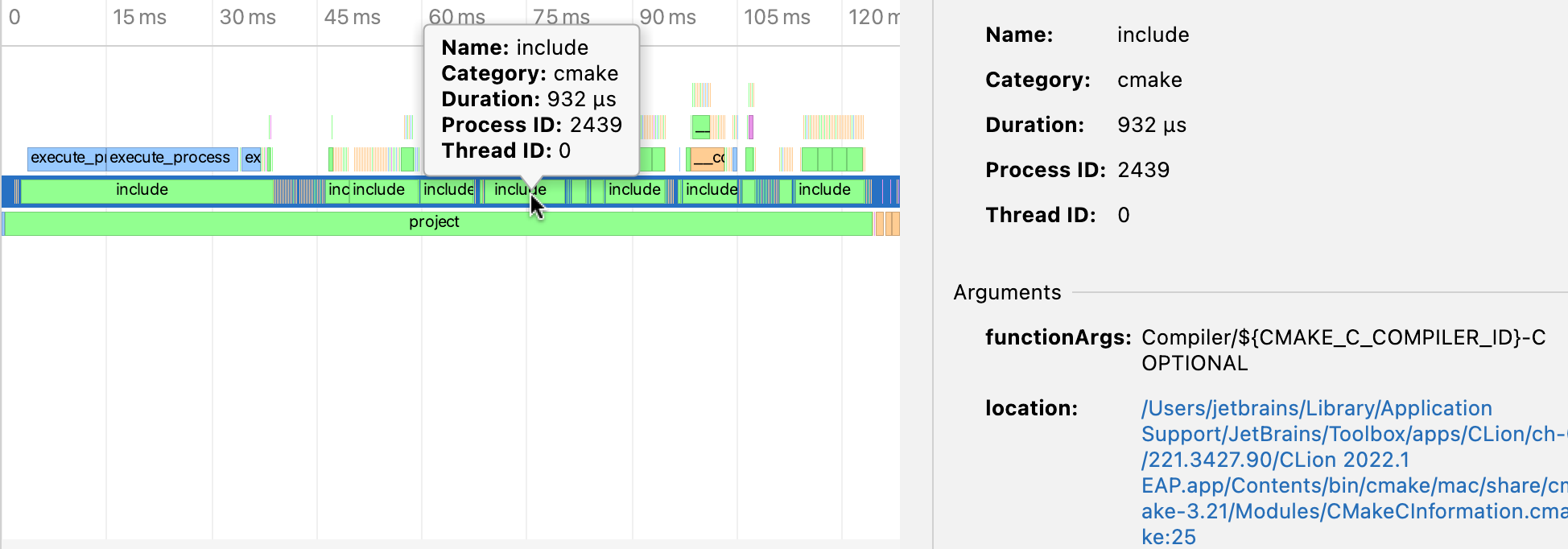Image resolution: width=1568 pixels, height=549 pixels.
Task: Click the 45 ms timeline ruler mark
Action: tap(352, 18)
